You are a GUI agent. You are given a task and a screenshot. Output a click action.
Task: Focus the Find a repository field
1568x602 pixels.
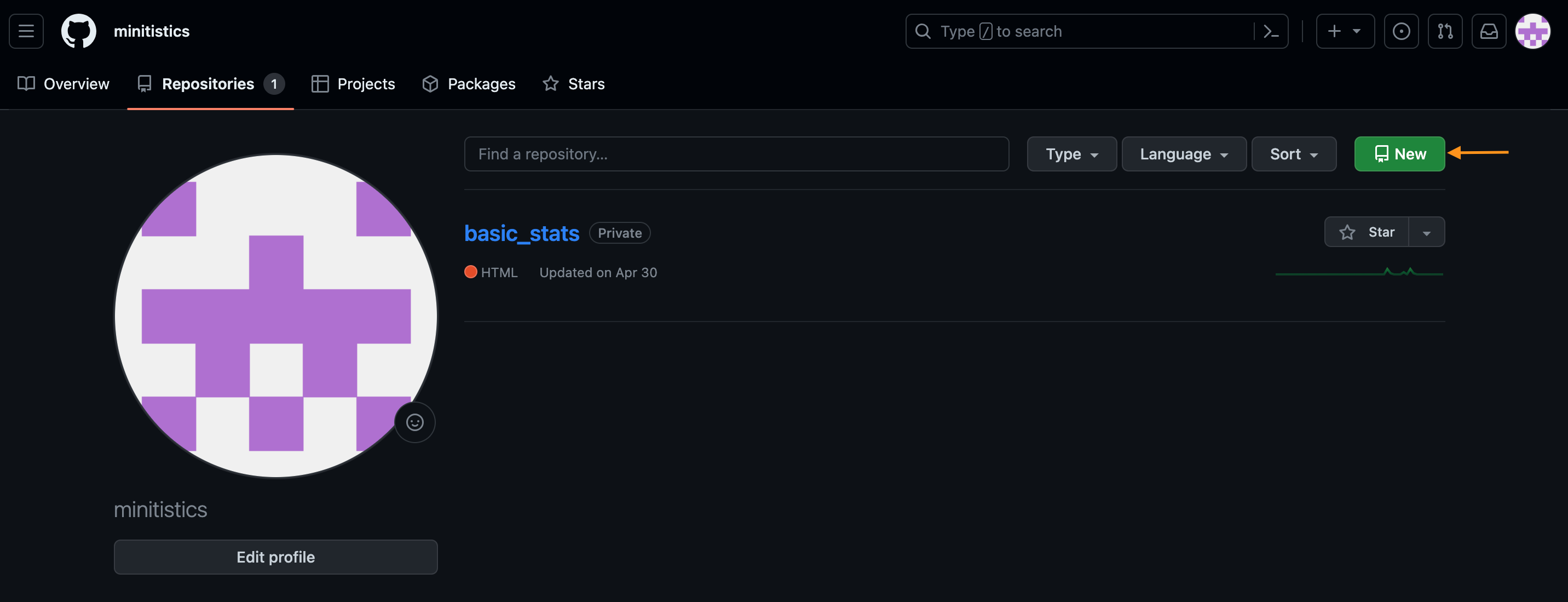pyautogui.click(x=736, y=154)
